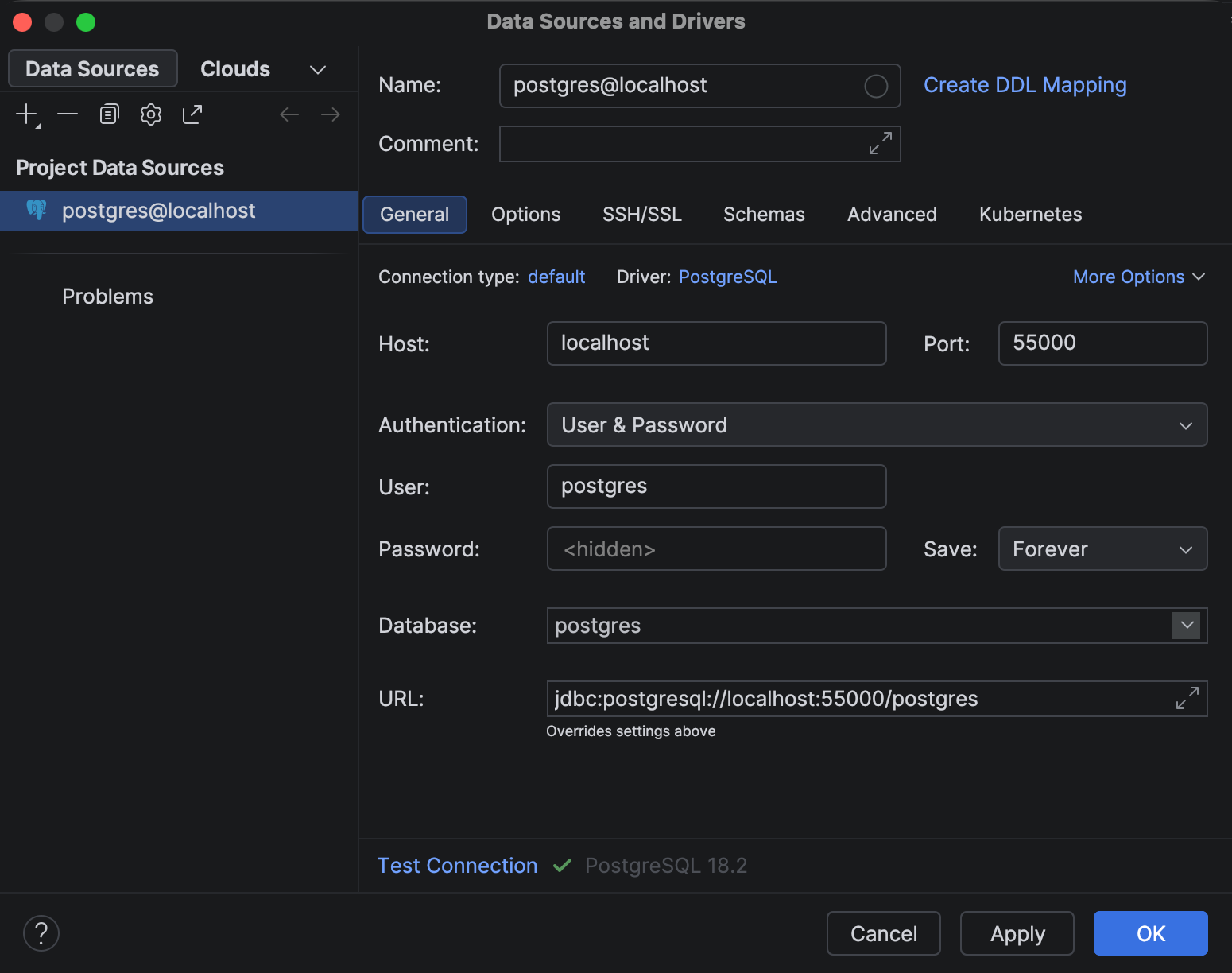Open driver settings gear icon
Screen dimensions: 1232x973
tap(151, 114)
